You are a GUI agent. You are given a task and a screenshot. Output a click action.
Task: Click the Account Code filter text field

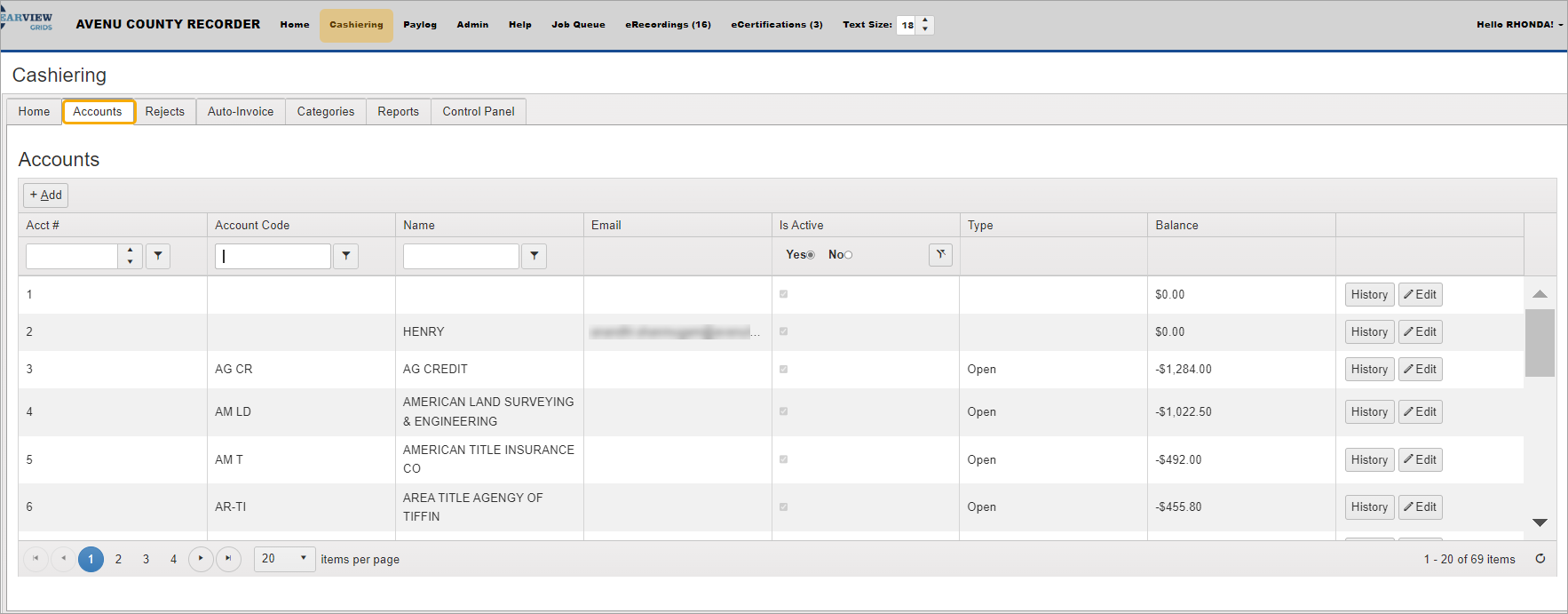pos(273,256)
